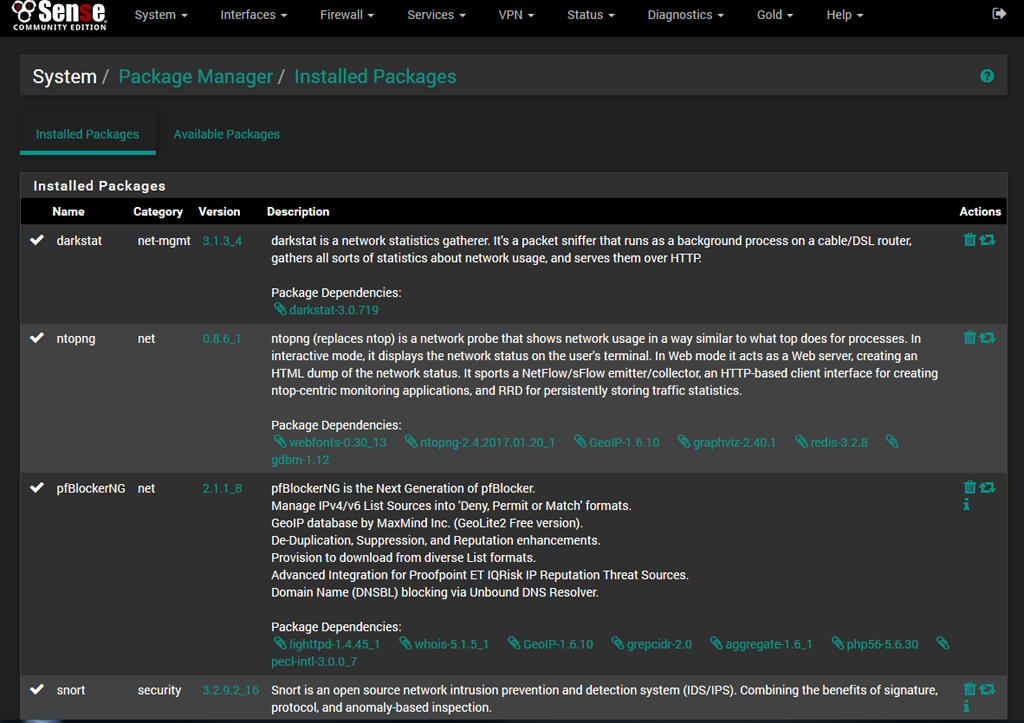The image size is (1024, 723).
Task: Reinstall the ntopng package
Action: point(987,338)
